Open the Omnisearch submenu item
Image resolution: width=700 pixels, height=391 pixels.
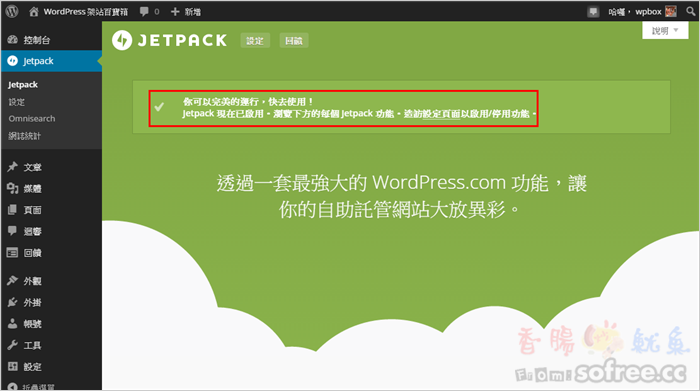click(32, 119)
